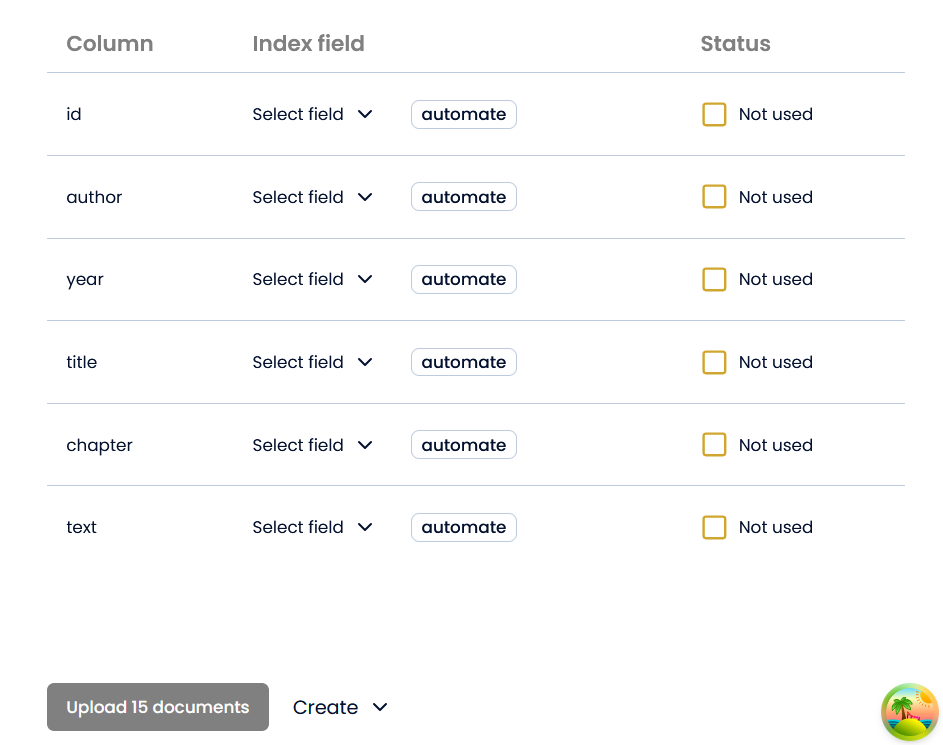Expand the text row Select field dropdown

click(312, 527)
